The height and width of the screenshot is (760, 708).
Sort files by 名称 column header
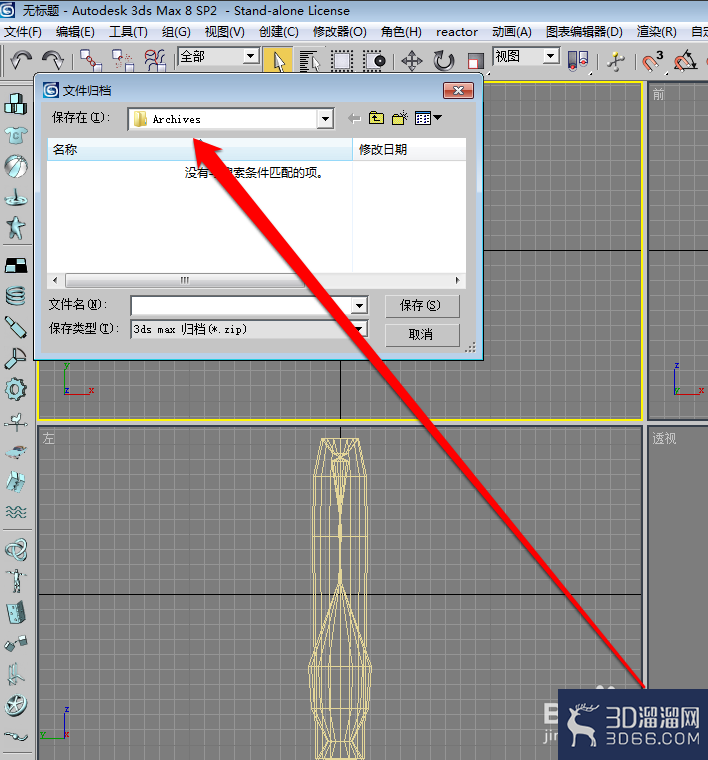point(200,149)
